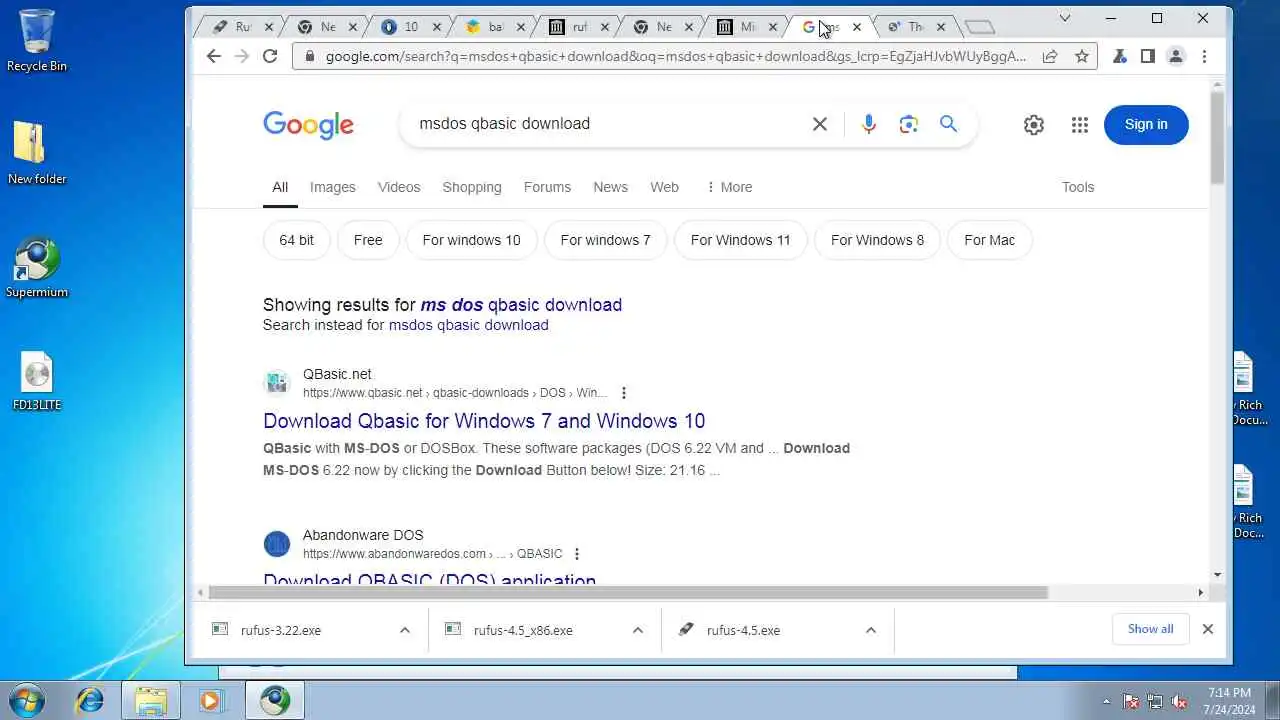Click the Sign in button
The height and width of the screenshot is (720, 1280).
point(1146,124)
